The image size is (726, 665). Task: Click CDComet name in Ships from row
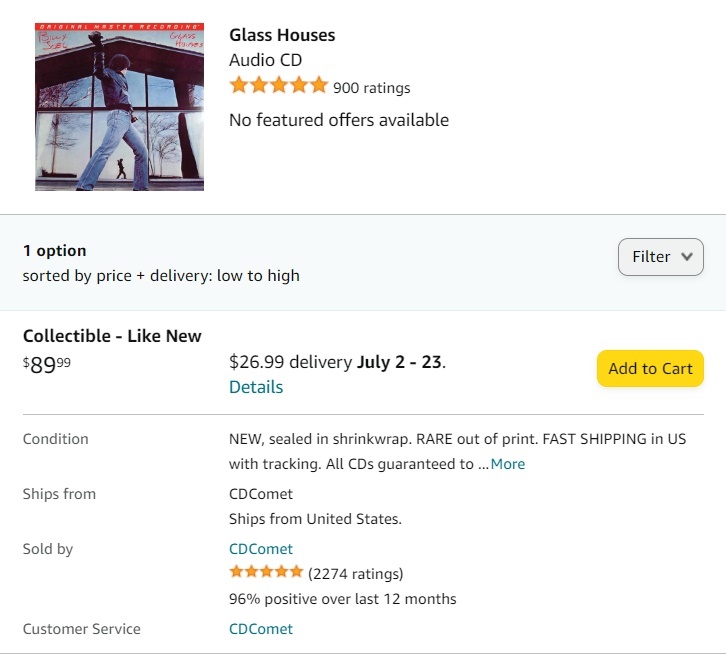(x=261, y=494)
